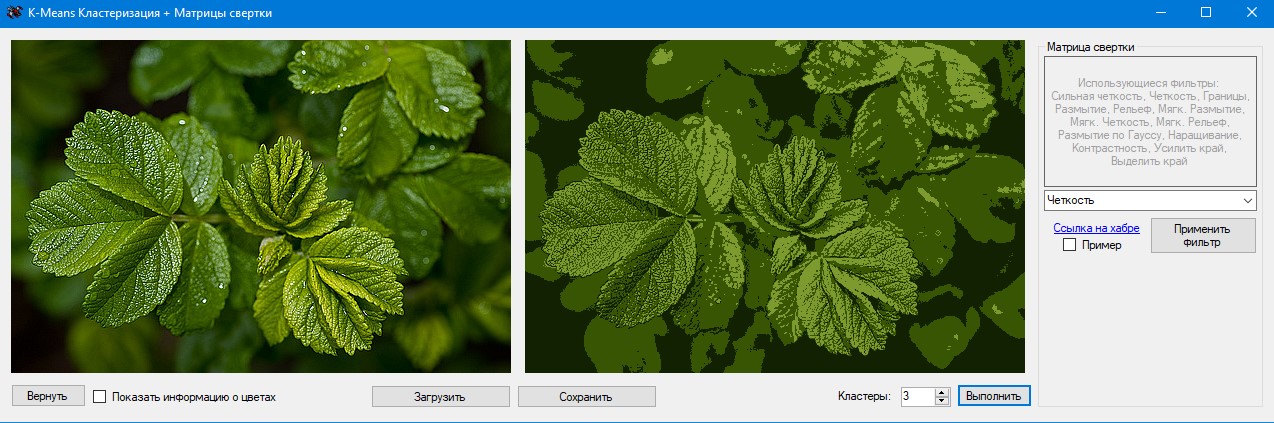Decrease cluster count with down arrow
The width and height of the screenshot is (1274, 423).
pyautogui.click(x=941, y=401)
